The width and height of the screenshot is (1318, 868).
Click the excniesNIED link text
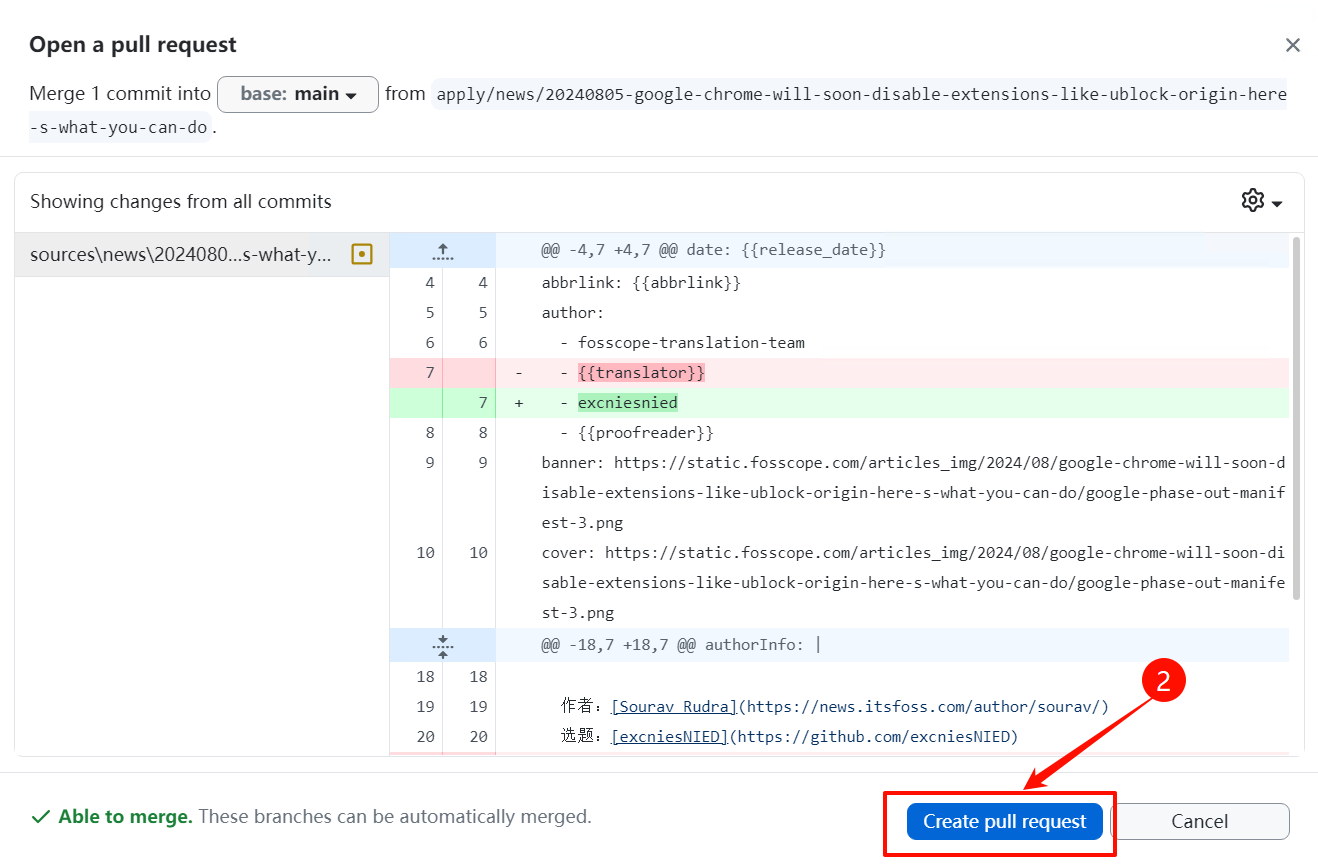(x=669, y=737)
